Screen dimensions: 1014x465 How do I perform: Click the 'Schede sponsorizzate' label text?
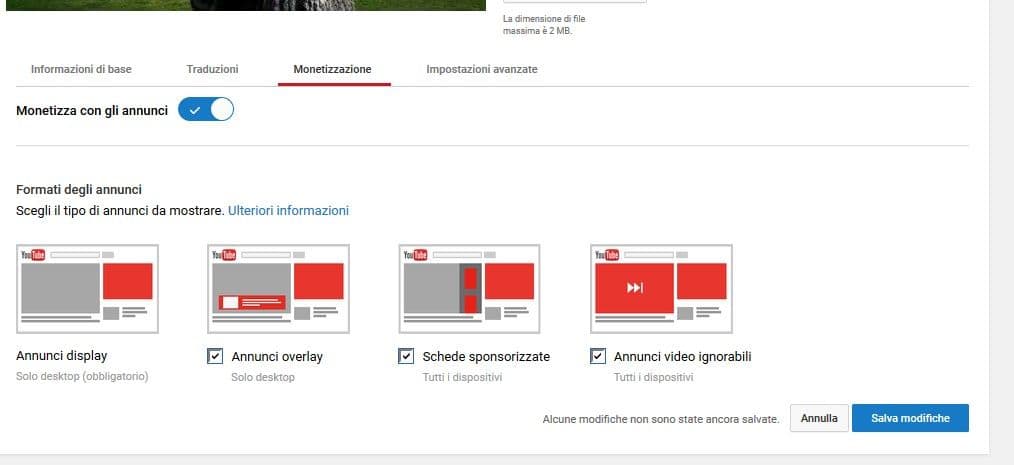[486, 356]
